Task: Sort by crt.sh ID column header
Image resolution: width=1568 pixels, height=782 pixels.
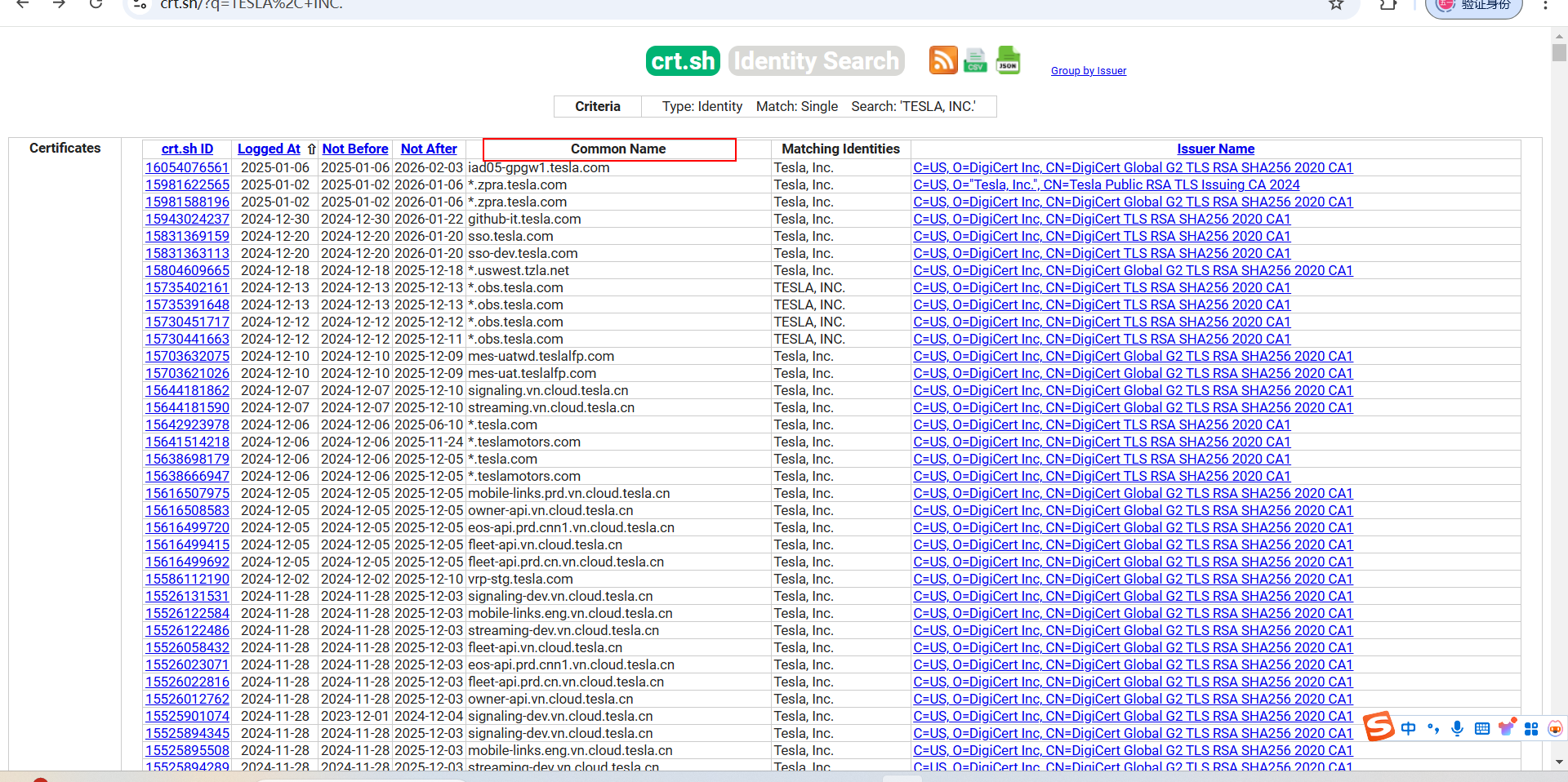Action: pos(187,149)
